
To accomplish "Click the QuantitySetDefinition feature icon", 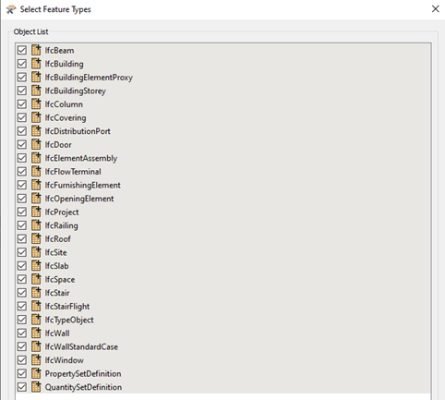I will point(36,387).
